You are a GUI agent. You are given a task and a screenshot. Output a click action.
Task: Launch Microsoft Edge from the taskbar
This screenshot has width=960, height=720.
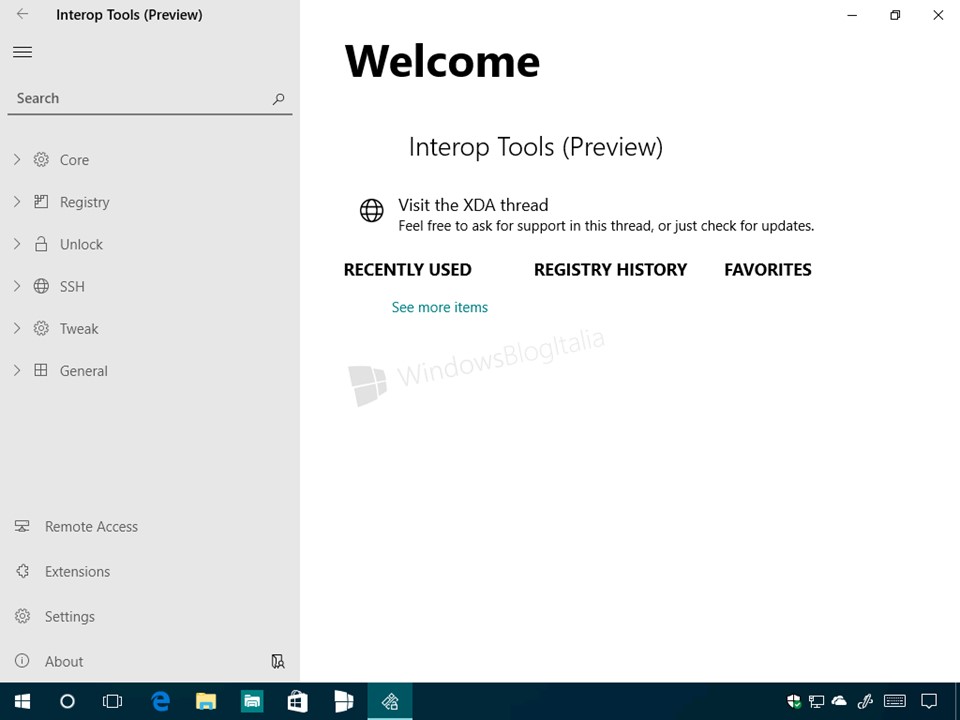click(160, 702)
